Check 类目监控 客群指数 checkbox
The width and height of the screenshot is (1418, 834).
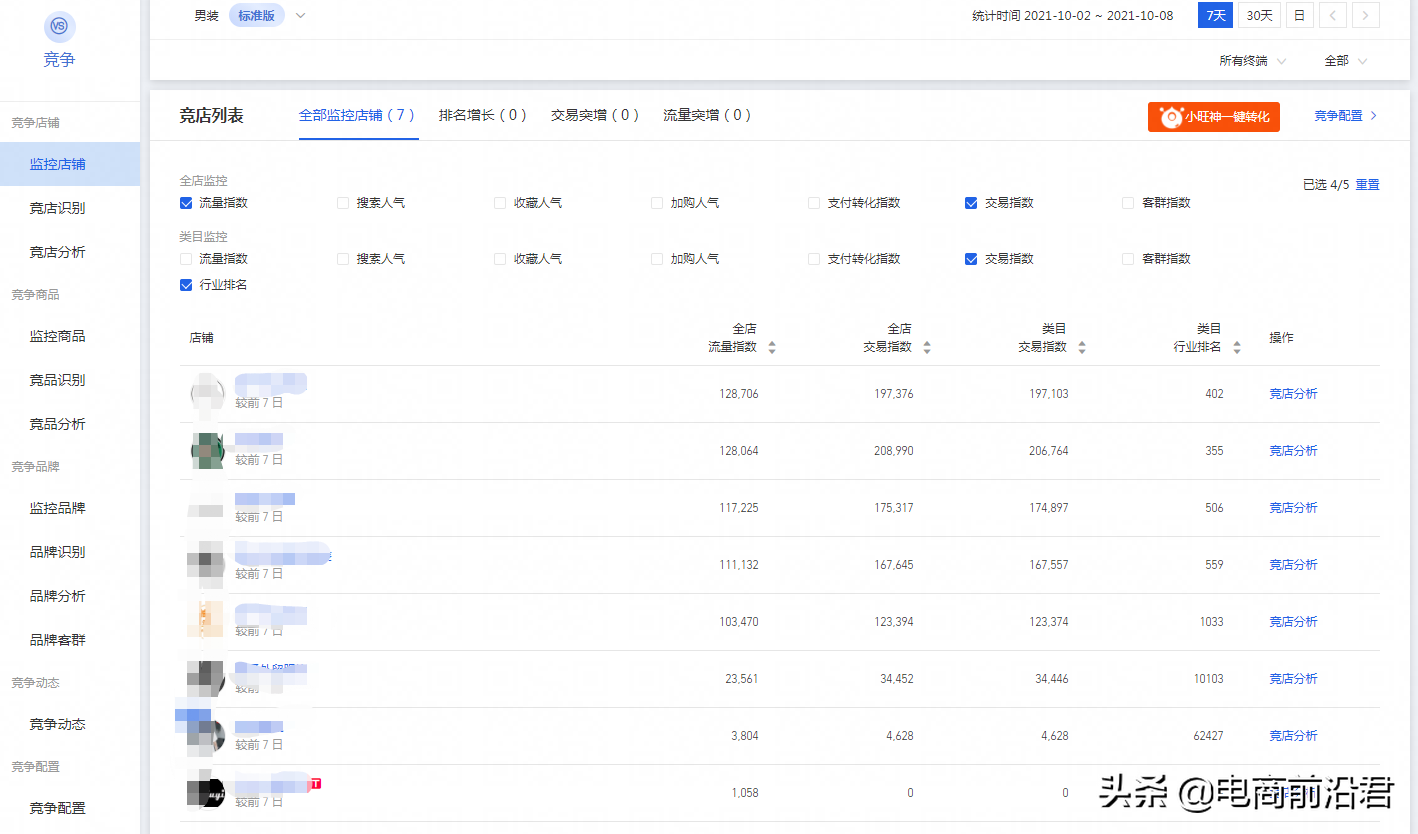(x=1128, y=259)
